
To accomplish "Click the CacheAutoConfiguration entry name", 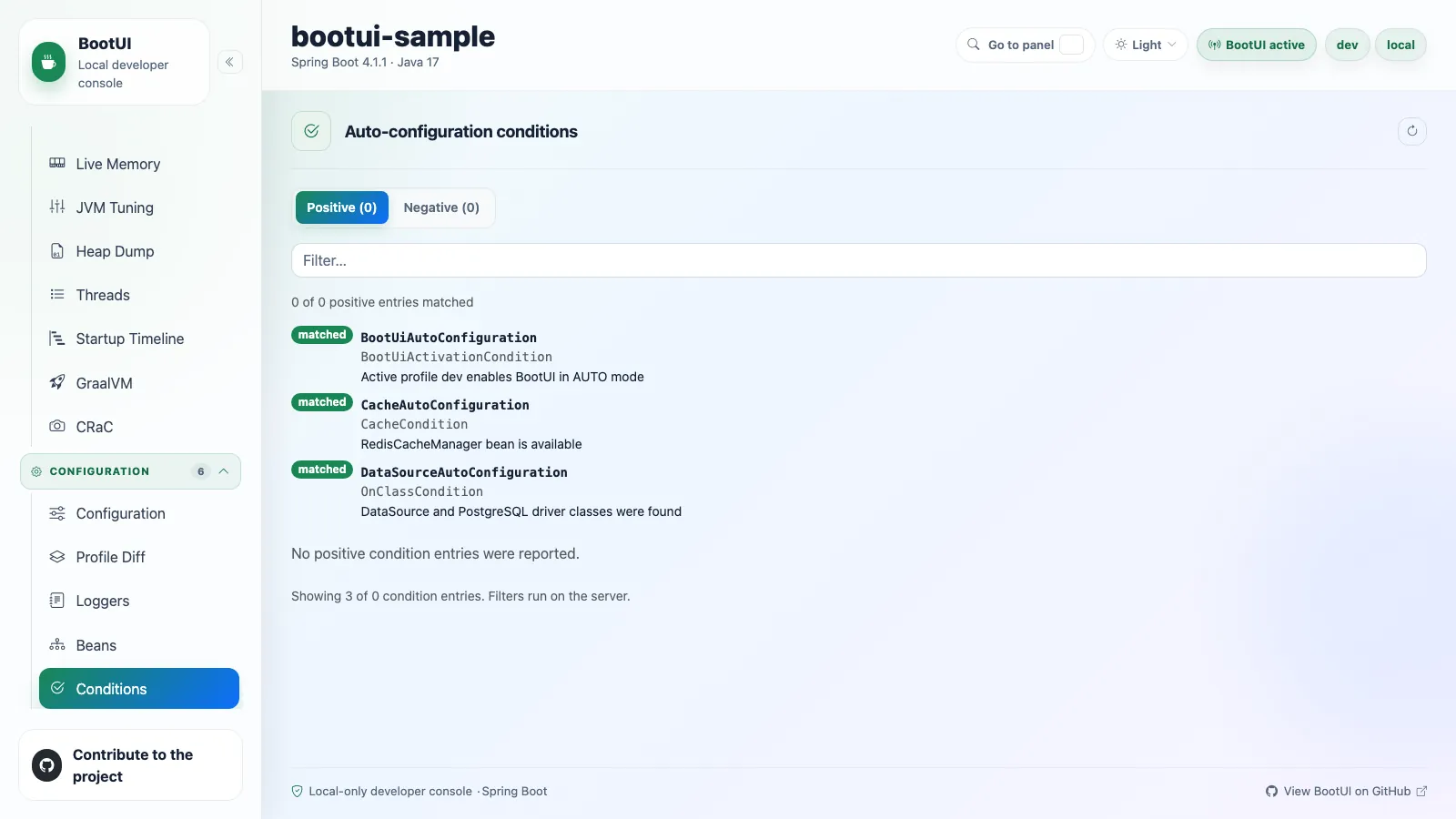I will (445, 405).
